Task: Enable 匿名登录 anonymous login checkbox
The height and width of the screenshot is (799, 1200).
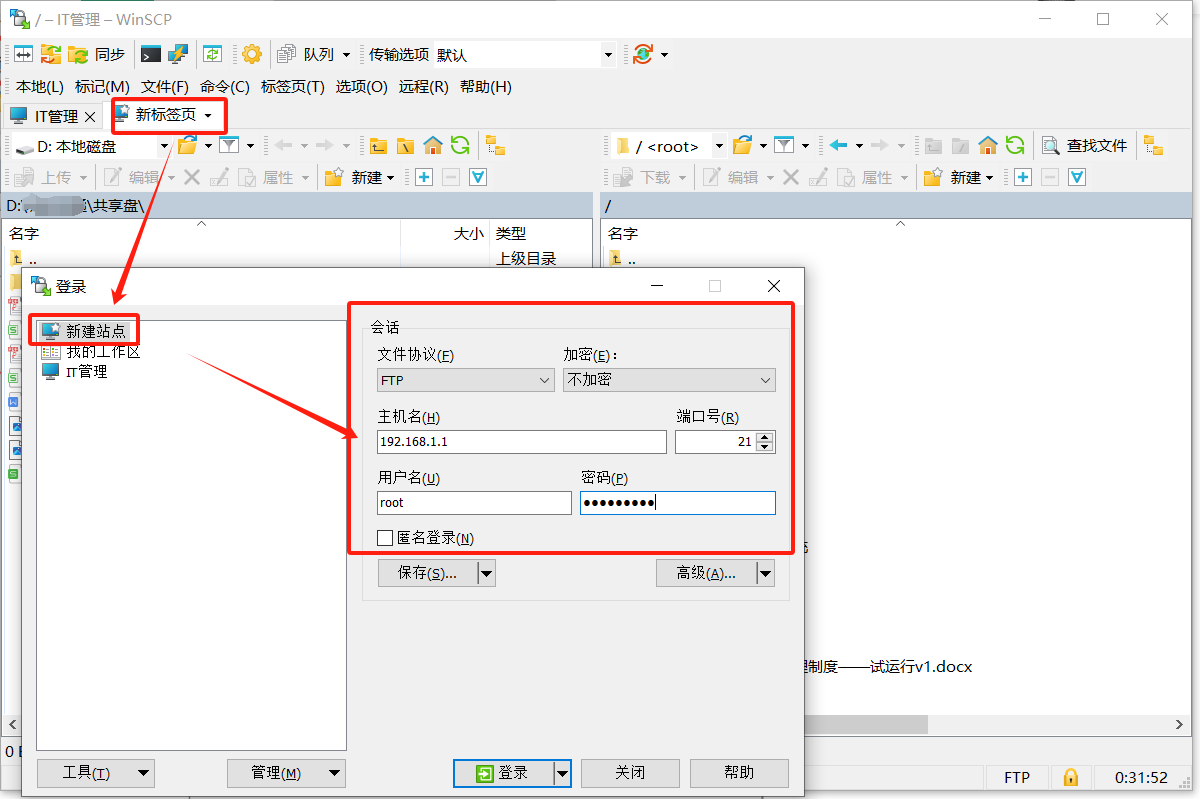Action: click(385, 538)
